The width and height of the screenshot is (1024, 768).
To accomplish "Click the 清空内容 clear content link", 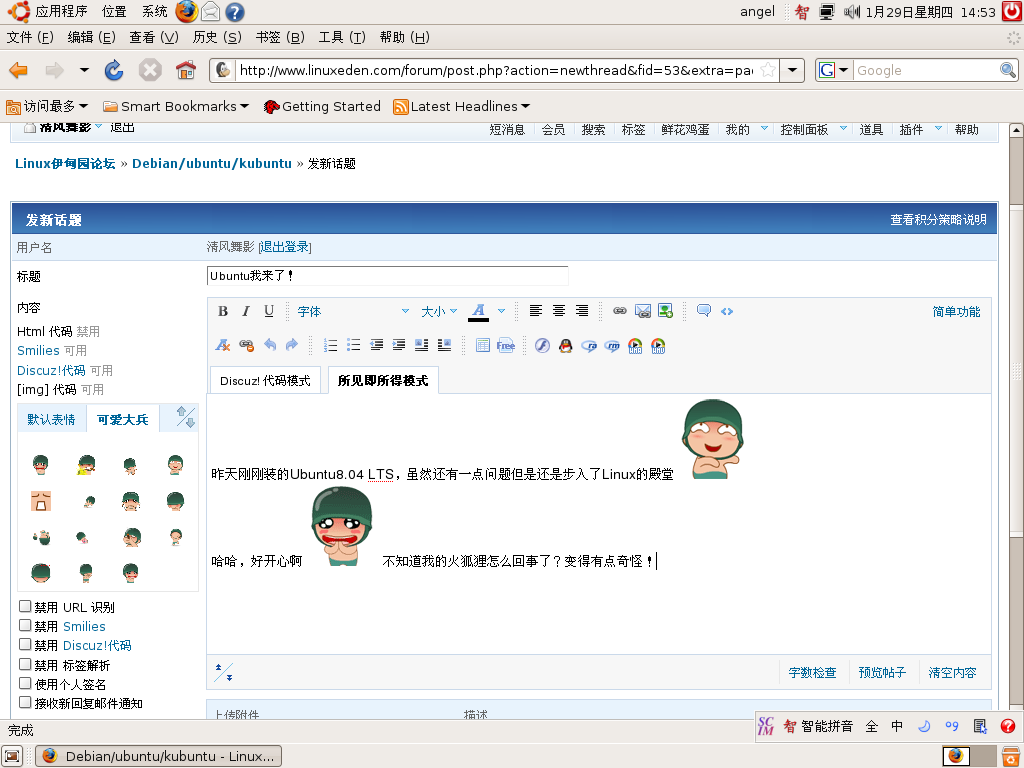I will [x=952, y=673].
